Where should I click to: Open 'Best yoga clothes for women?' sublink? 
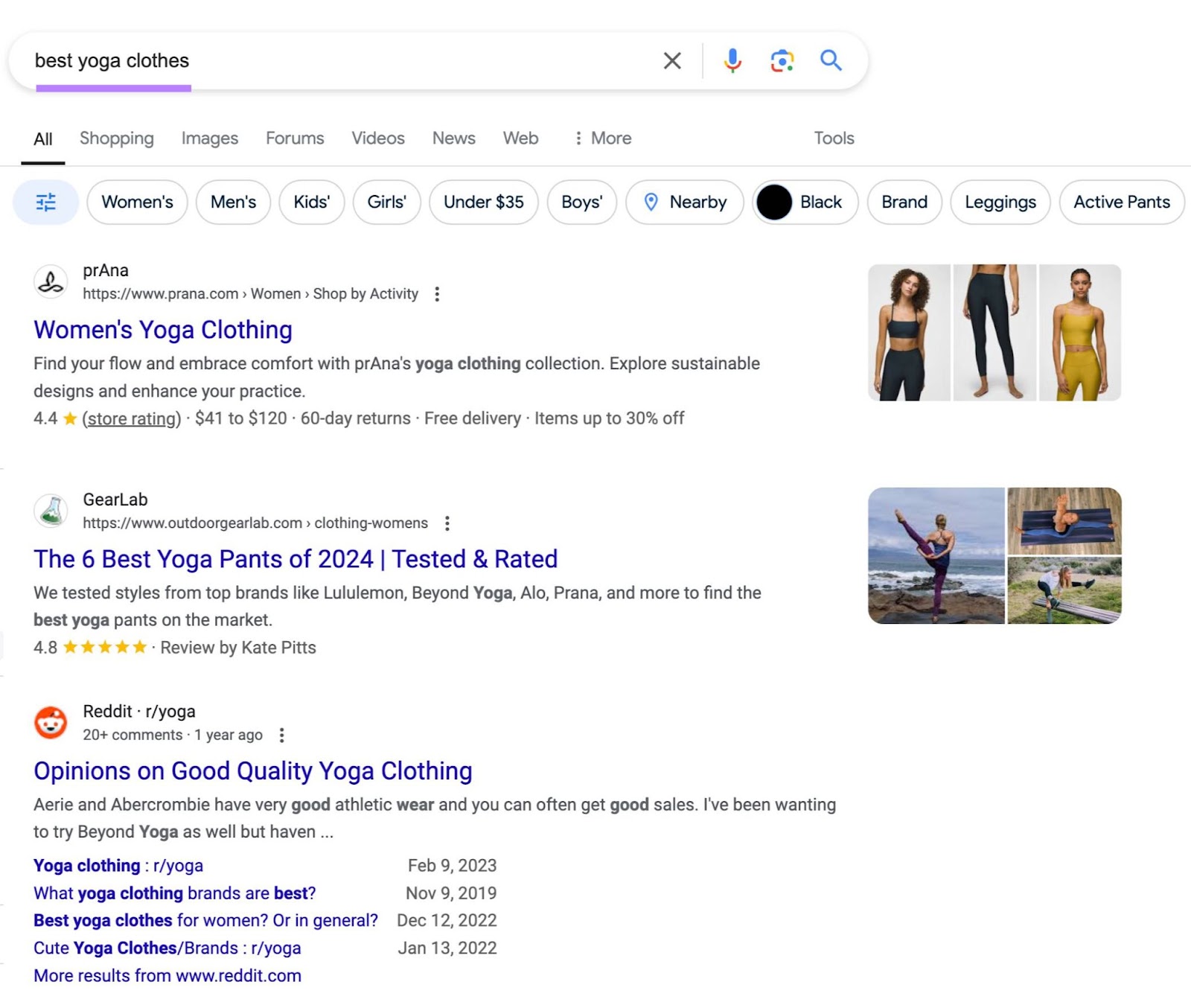click(205, 921)
